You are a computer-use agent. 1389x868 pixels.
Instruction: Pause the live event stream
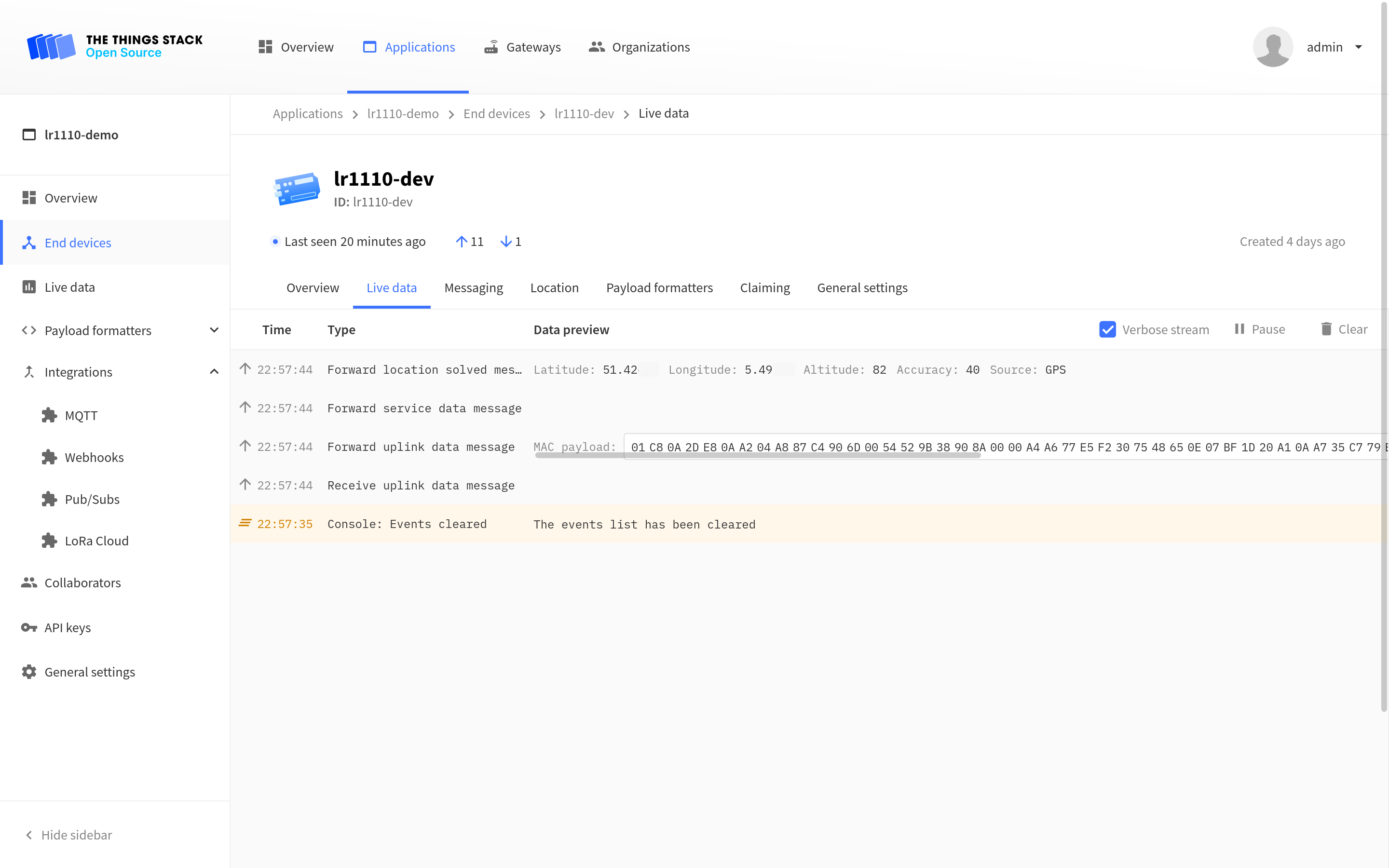click(x=1260, y=329)
